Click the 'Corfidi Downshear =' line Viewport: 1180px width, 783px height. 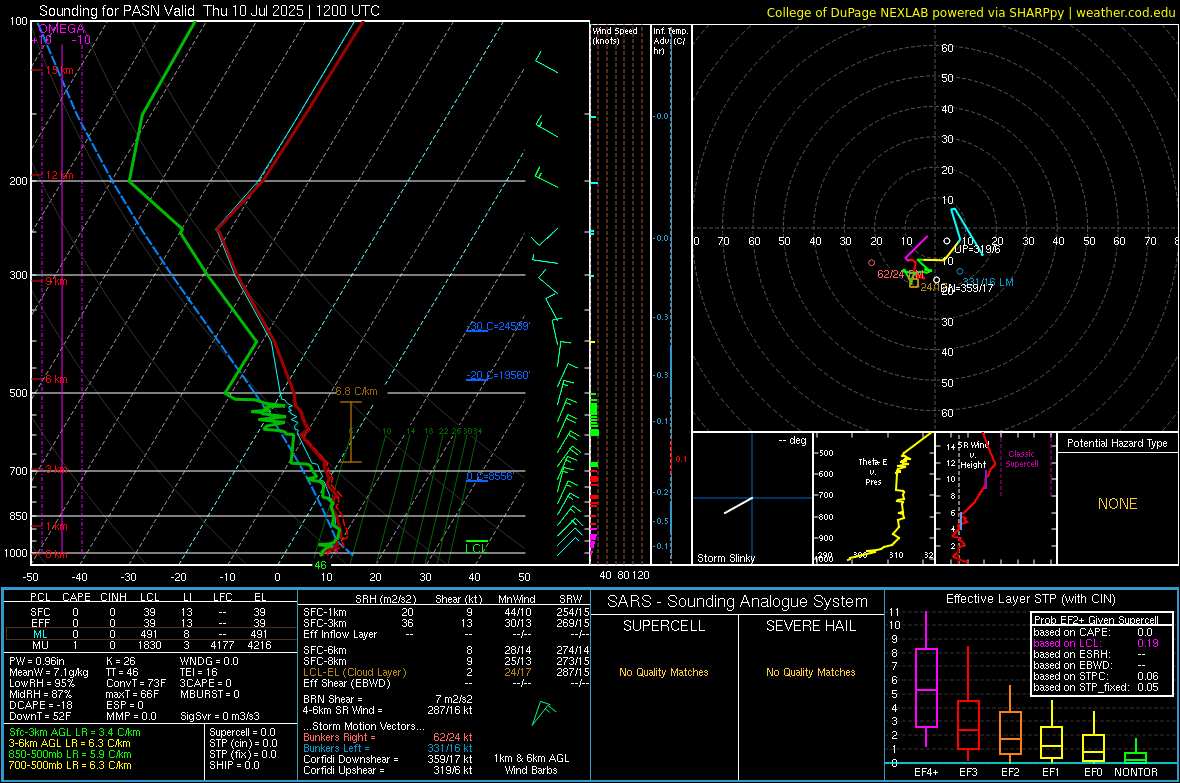(x=351, y=759)
